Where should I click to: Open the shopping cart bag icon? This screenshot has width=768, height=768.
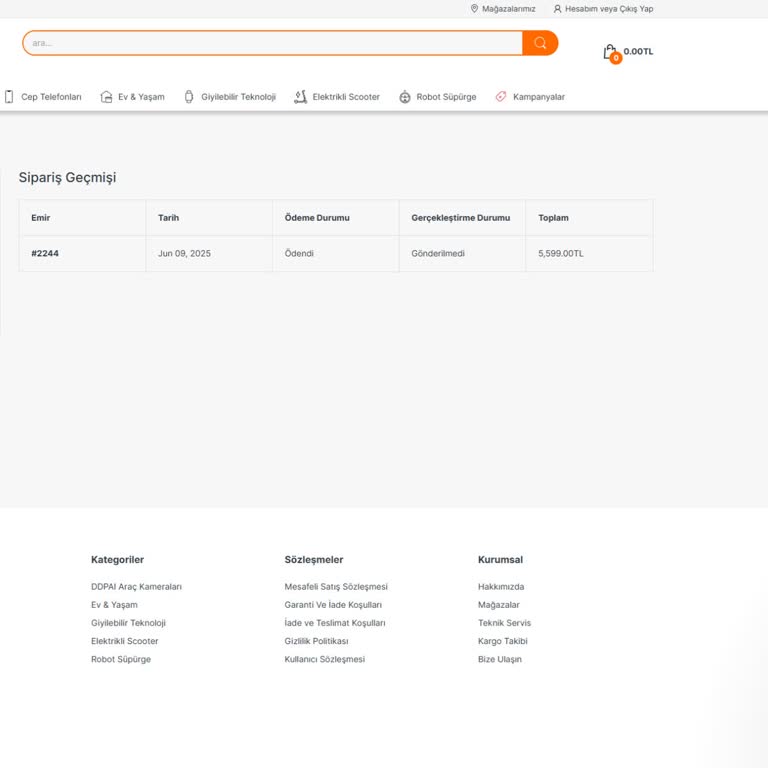coord(610,52)
